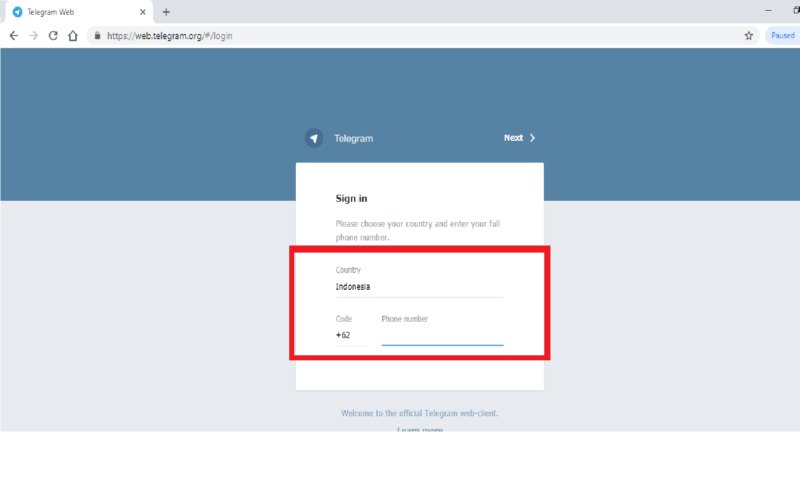Select the Telegram Web tab

(77, 12)
